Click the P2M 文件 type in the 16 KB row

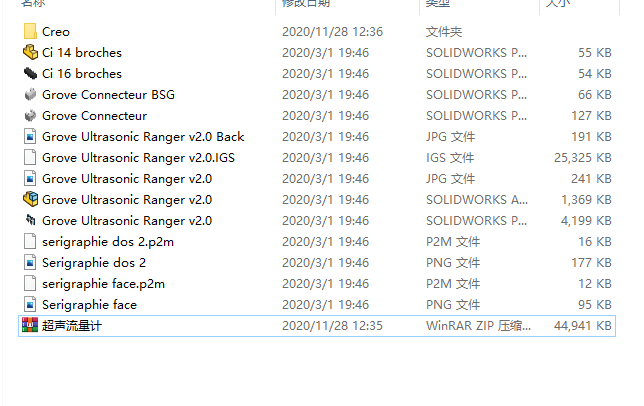click(453, 241)
